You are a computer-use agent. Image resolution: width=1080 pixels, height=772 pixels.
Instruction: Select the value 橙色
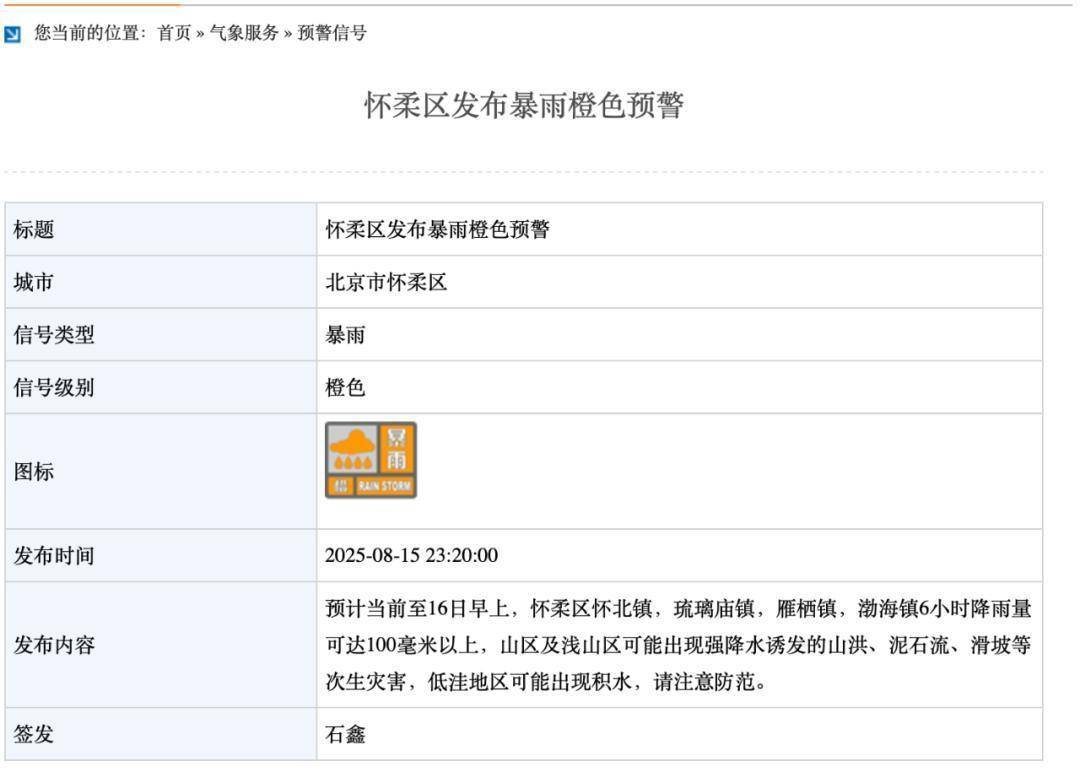pos(345,388)
